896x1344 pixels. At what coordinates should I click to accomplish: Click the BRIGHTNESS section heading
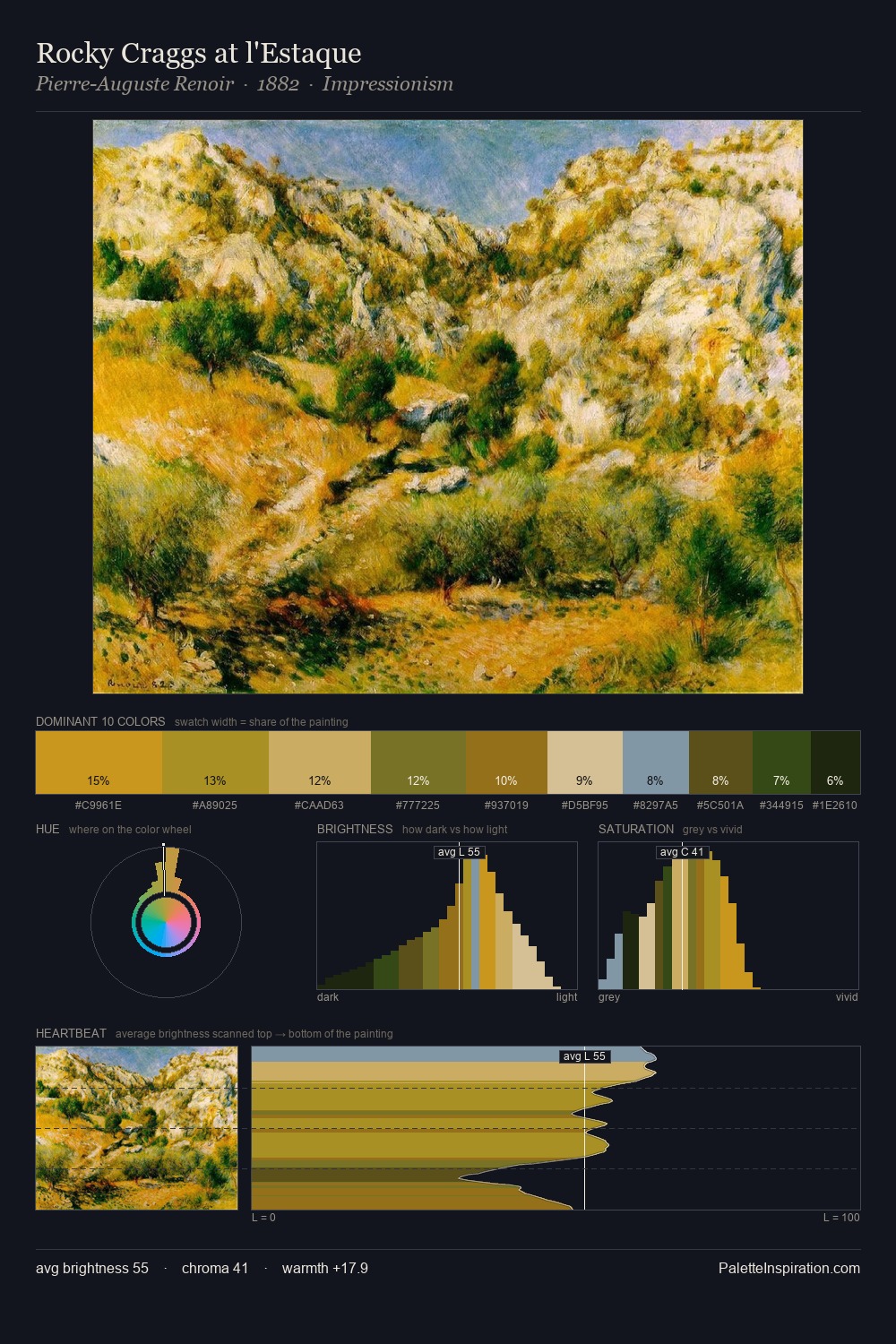(x=355, y=829)
